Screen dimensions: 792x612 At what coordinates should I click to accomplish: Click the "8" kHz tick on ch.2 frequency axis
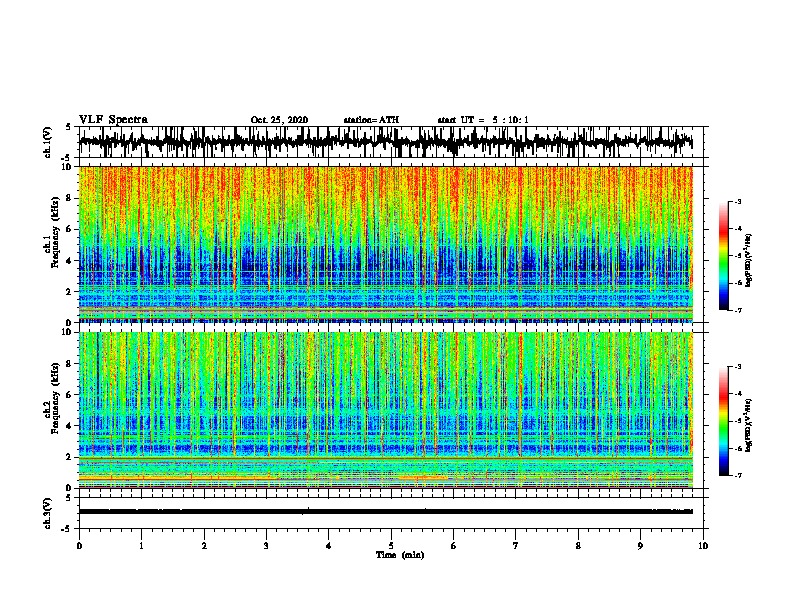[x=69, y=364]
